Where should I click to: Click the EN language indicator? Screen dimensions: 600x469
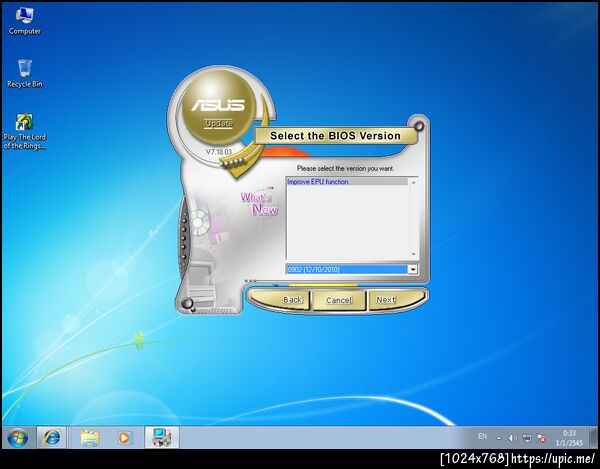point(483,436)
